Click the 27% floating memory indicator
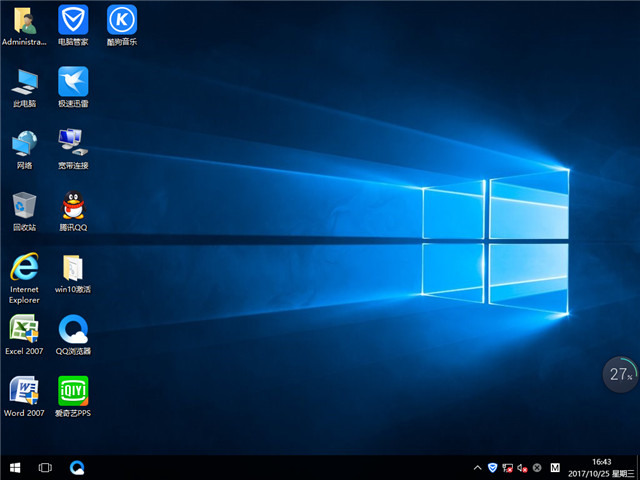 tap(620, 374)
